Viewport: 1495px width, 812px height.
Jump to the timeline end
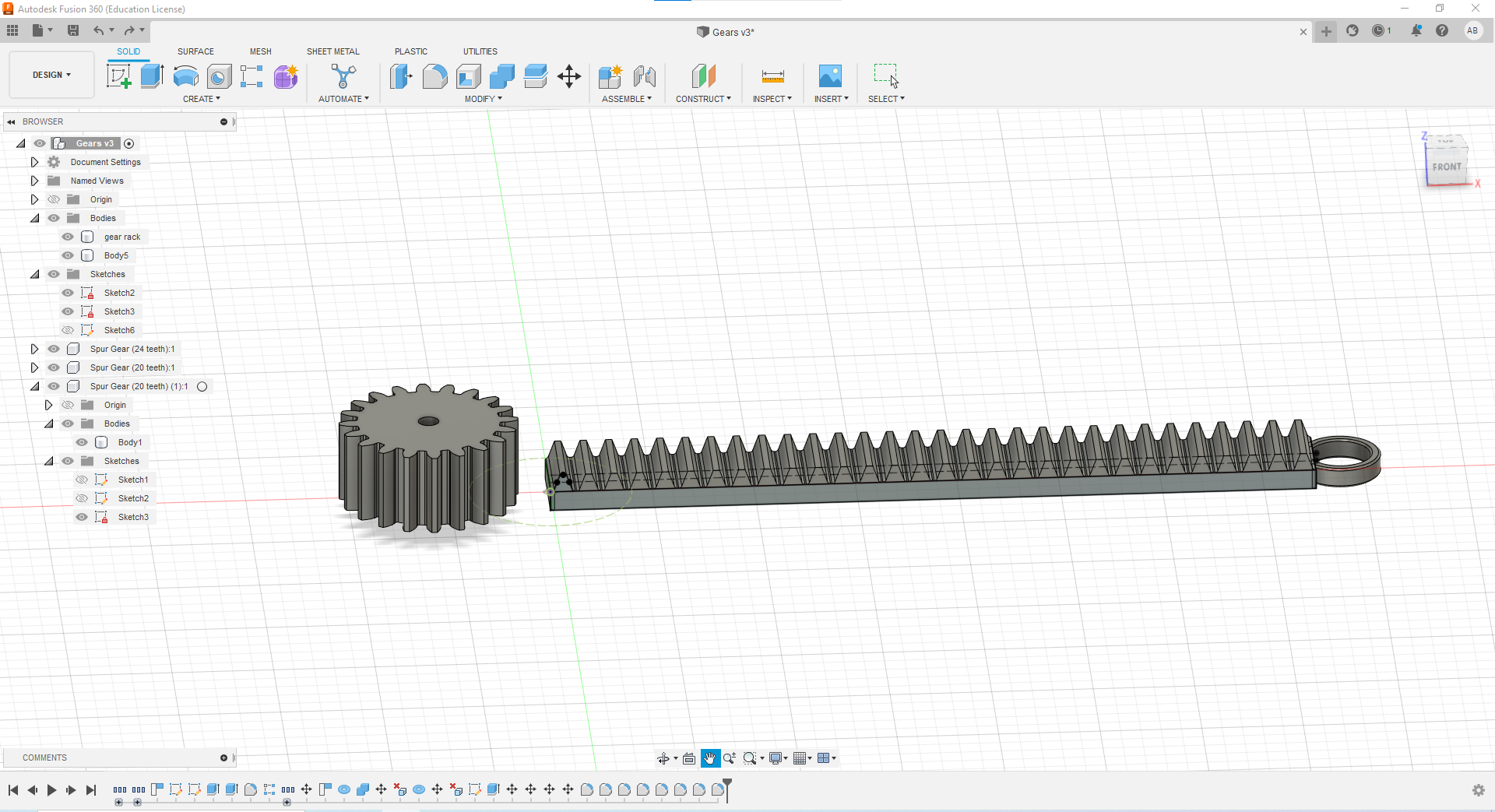(91, 790)
